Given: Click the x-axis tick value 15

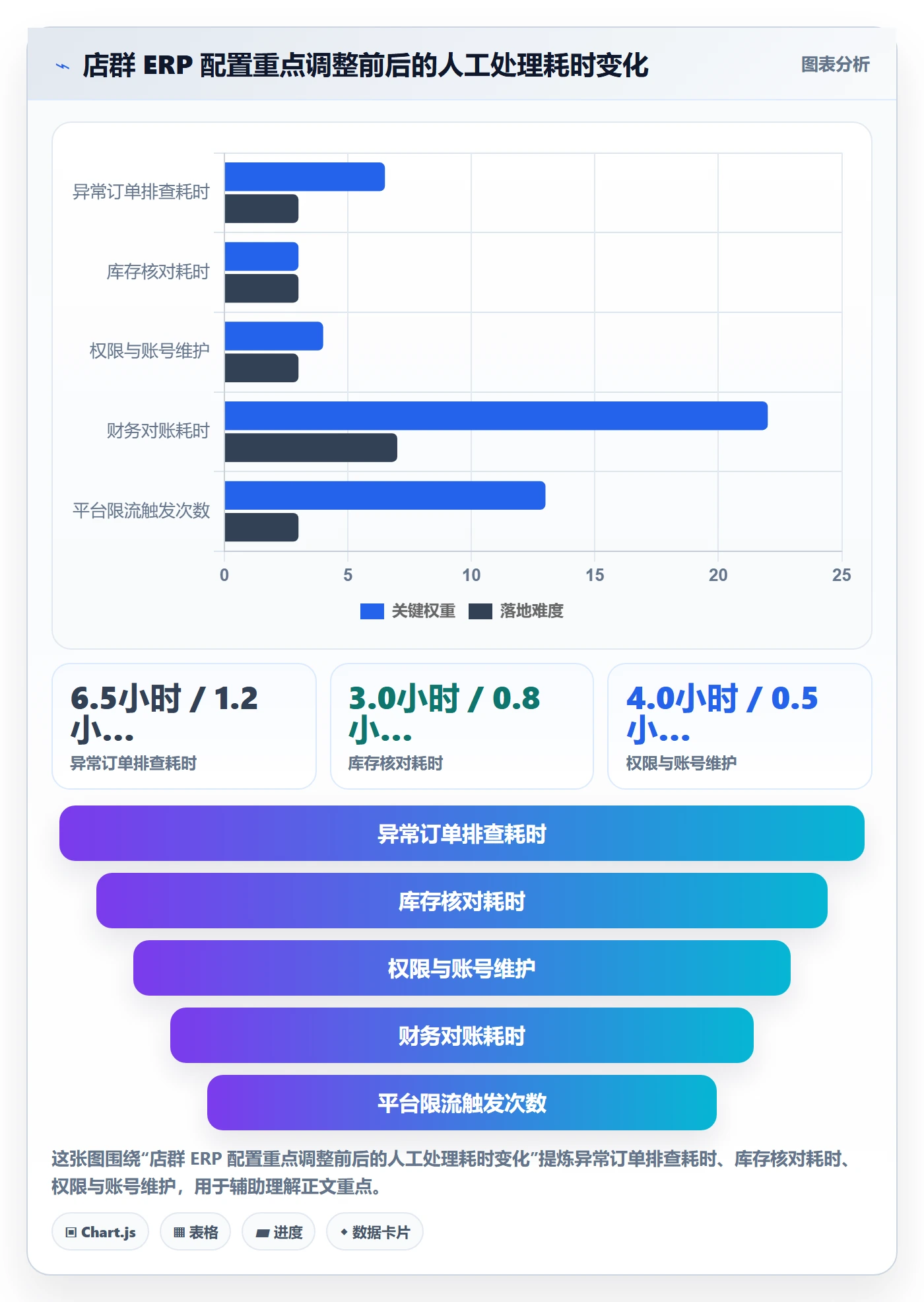Looking at the screenshot, I should pos(595,575).
